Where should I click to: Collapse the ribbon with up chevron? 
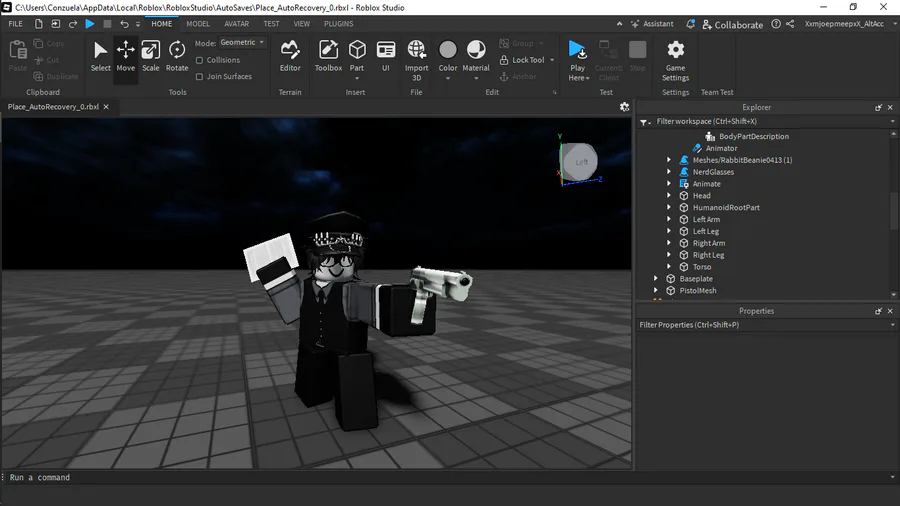[x=619, y=24]
